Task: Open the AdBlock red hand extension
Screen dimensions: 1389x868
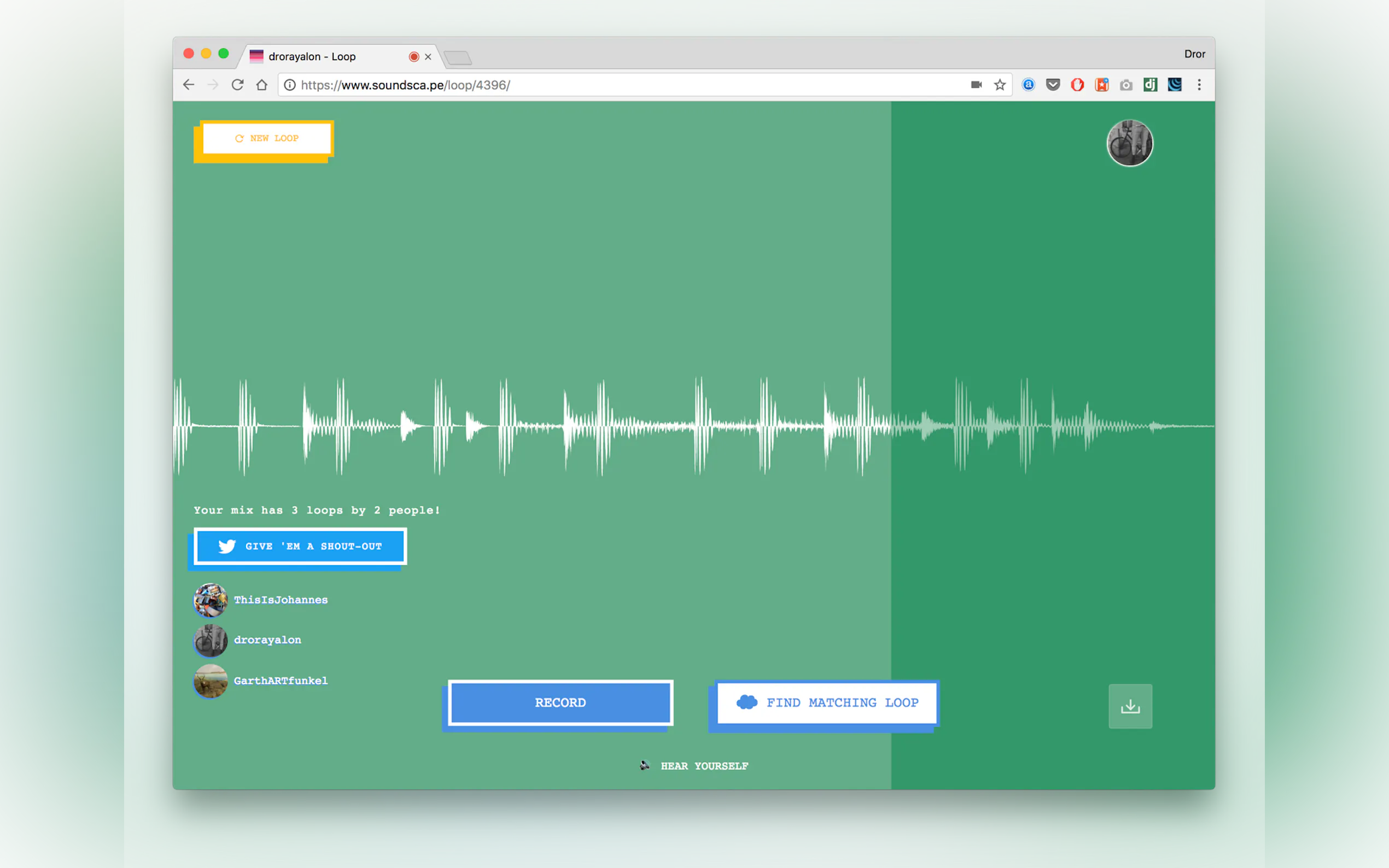Action: tap(1077, 85)
